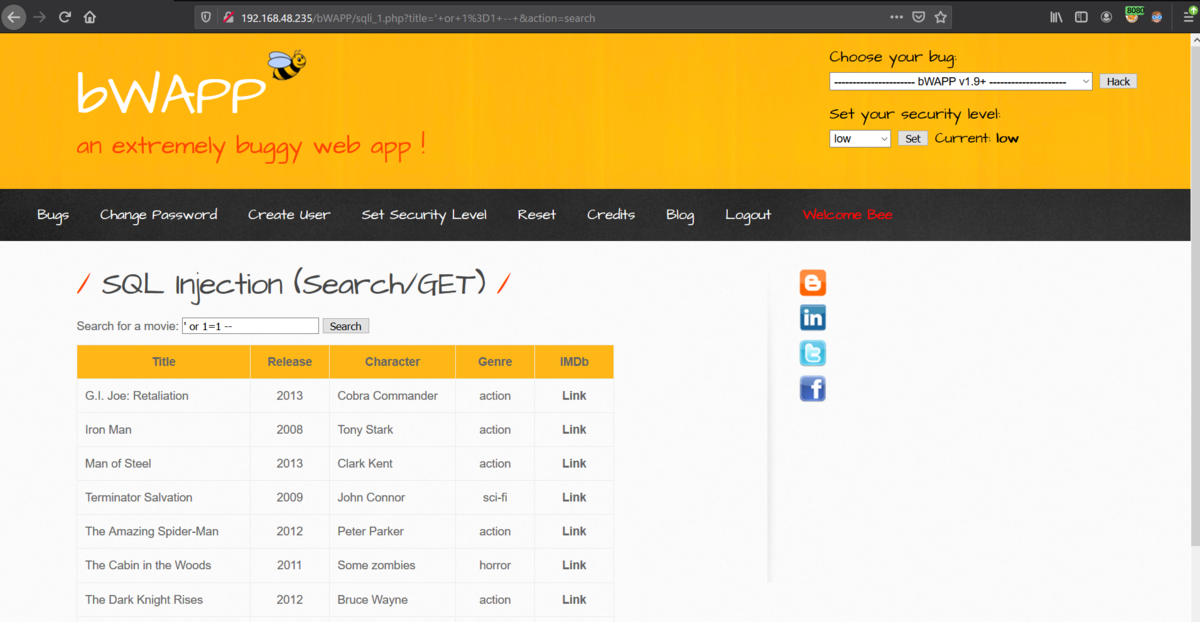Open Blog in the navigation bar

point(680,215)
